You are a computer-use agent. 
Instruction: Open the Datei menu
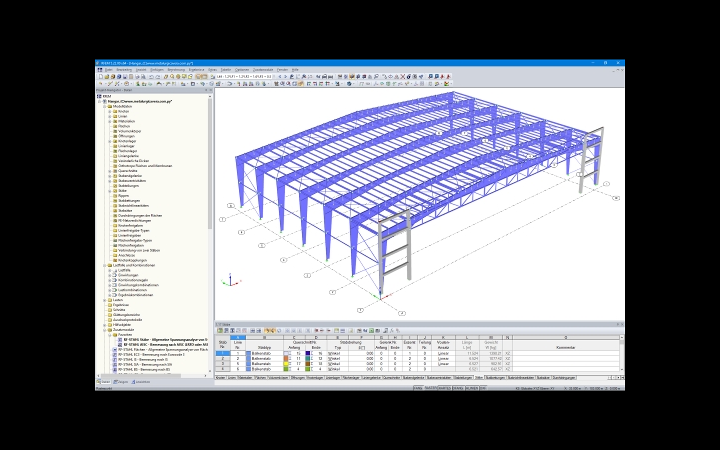[x=108, y=70]
